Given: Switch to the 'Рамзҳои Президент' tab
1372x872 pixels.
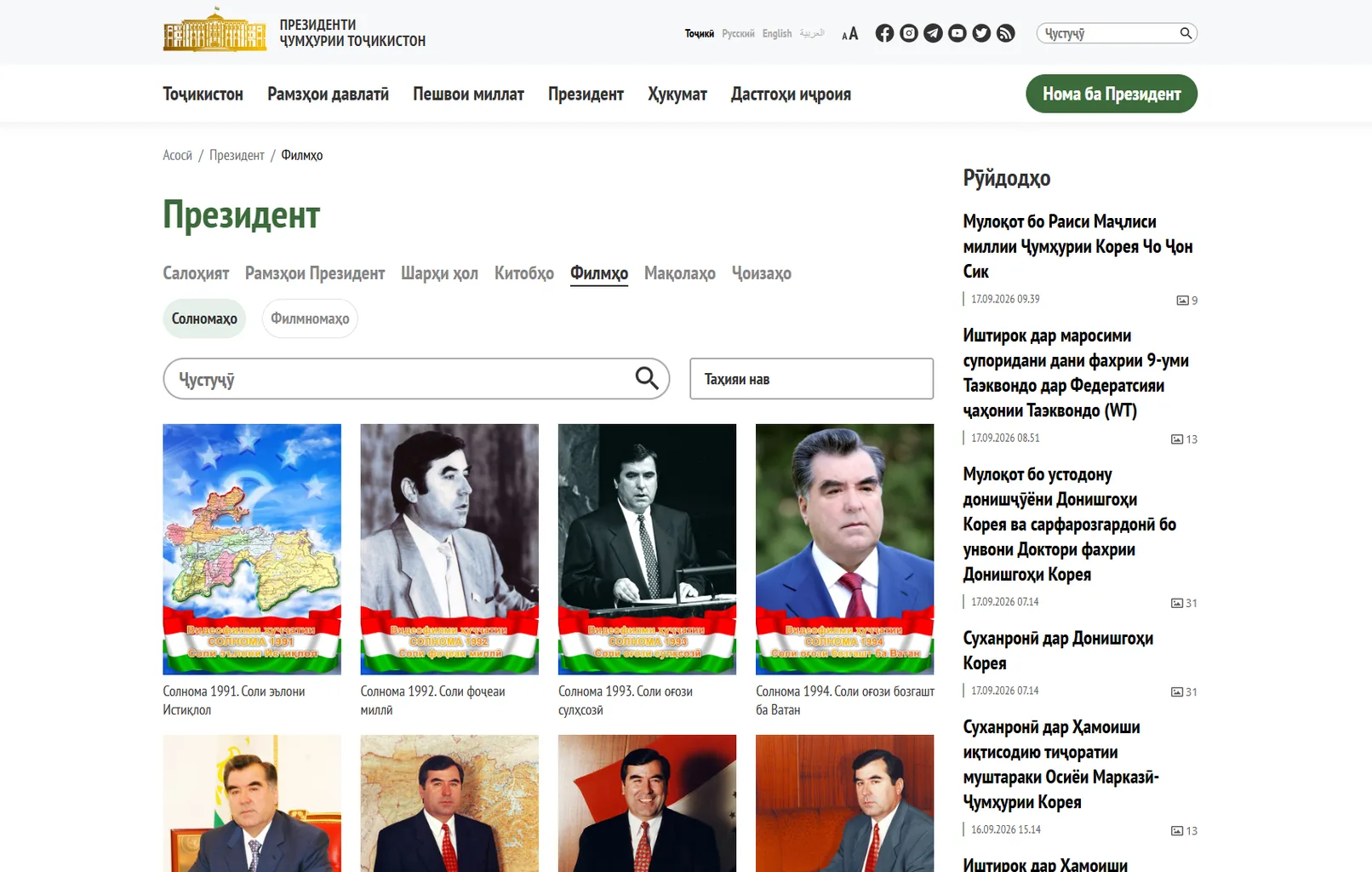Looking at the screenshot, I should coord(315,273).
